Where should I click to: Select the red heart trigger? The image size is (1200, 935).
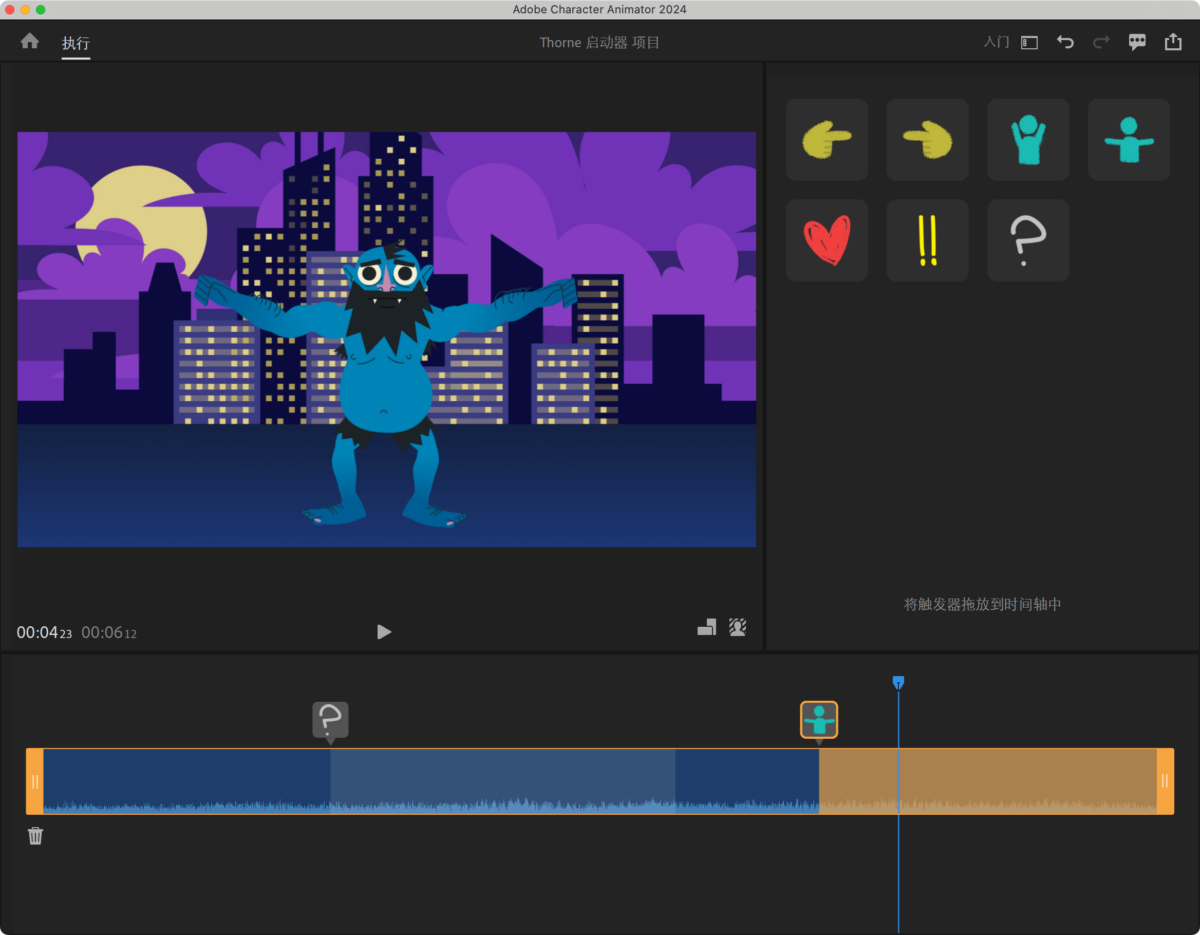coord(826,241)
